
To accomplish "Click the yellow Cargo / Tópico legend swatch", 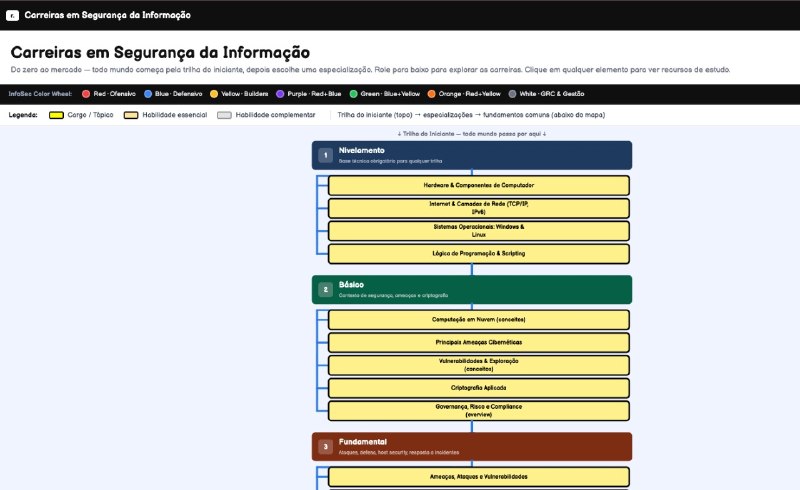I will click(56, 115).
